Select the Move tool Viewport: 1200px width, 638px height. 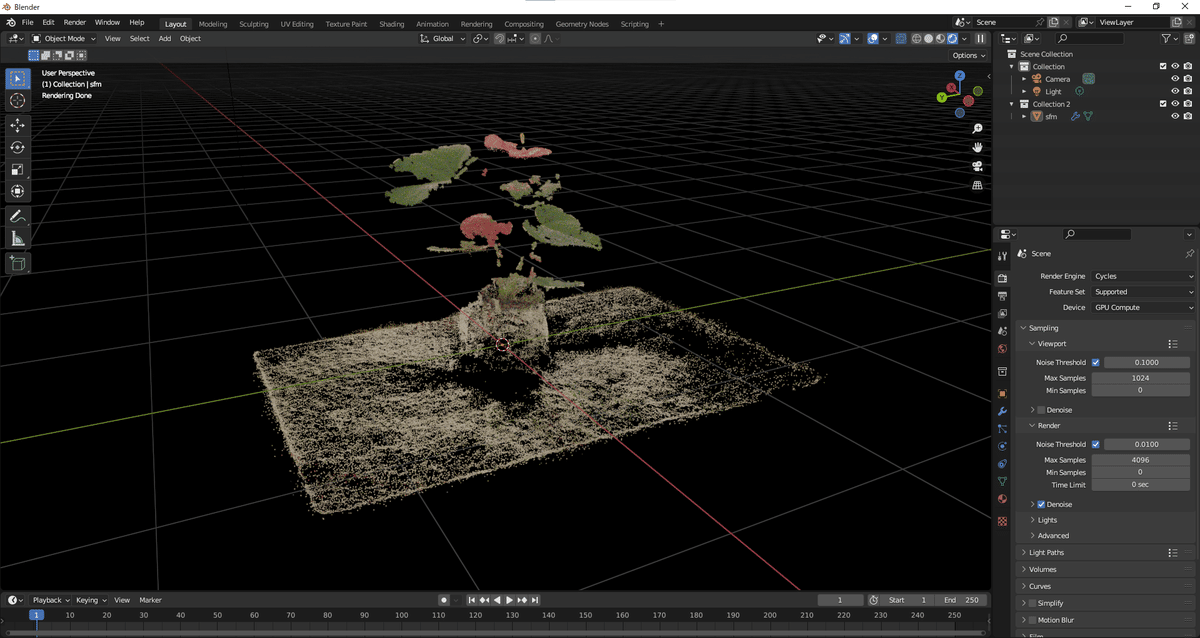17,125
